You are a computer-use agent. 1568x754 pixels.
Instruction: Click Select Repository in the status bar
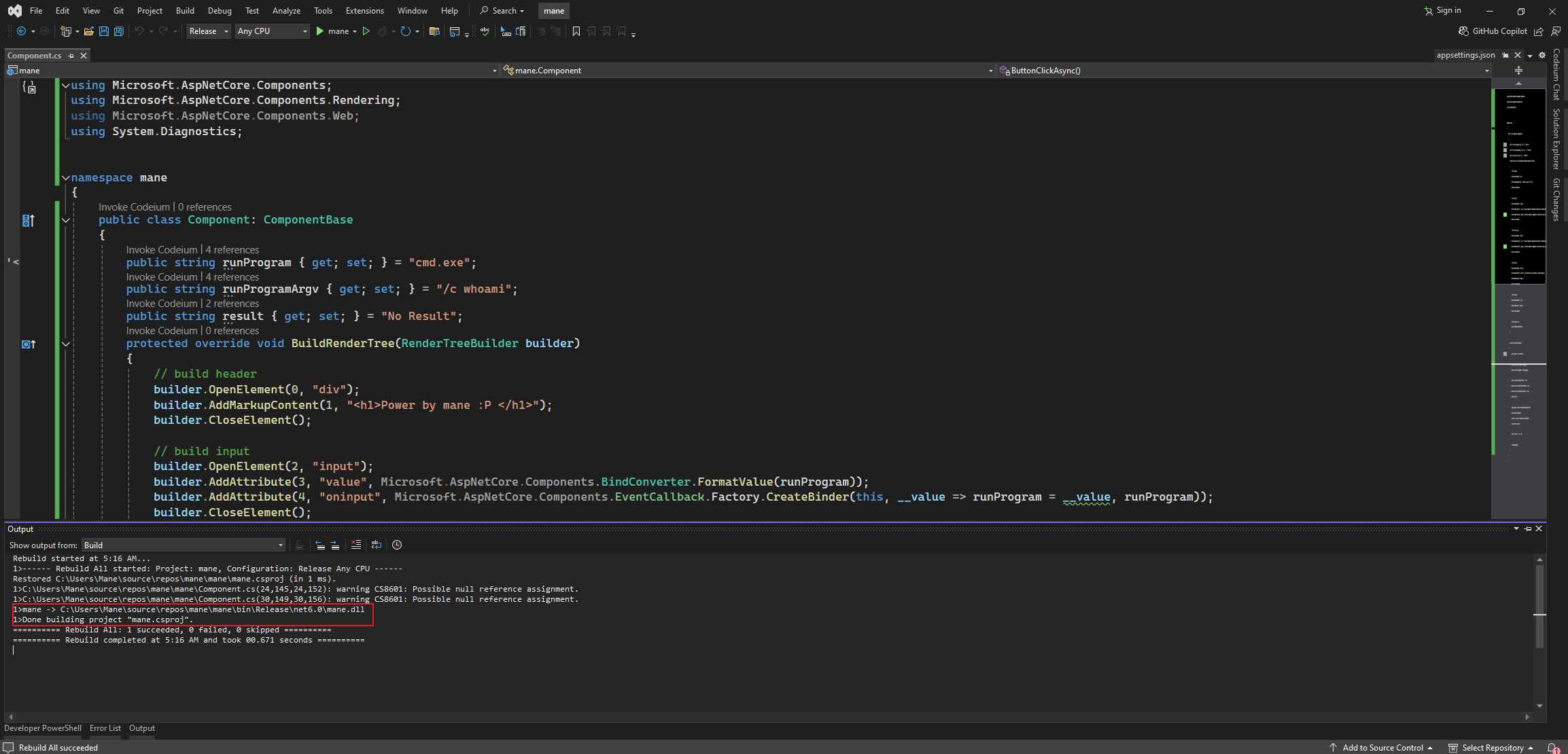pyautogui.click(x=1492, y=747)
